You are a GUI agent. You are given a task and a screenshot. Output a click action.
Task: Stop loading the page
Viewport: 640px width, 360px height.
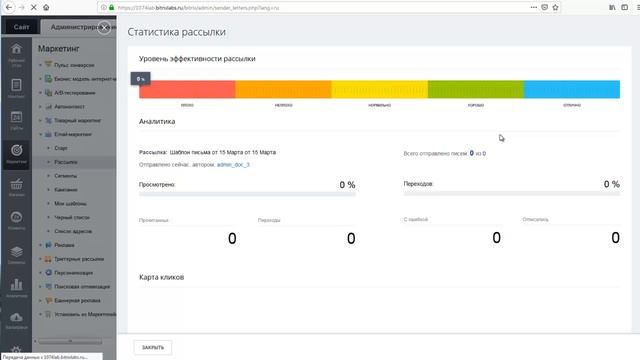(x=33, y=7)
